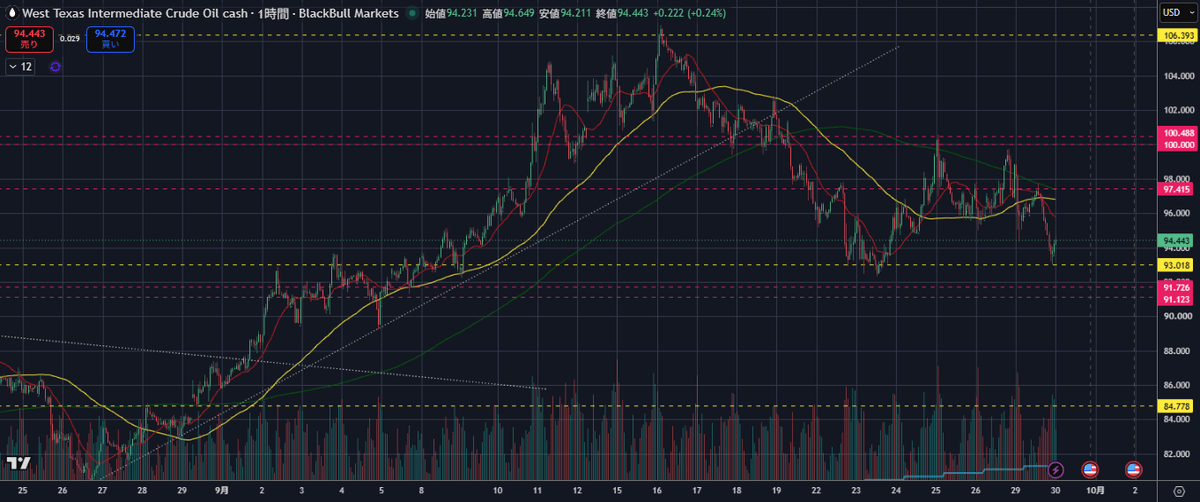Click the red 91.726 price label
Viewport: 1200px width, 502px height.
[1177, 287]
